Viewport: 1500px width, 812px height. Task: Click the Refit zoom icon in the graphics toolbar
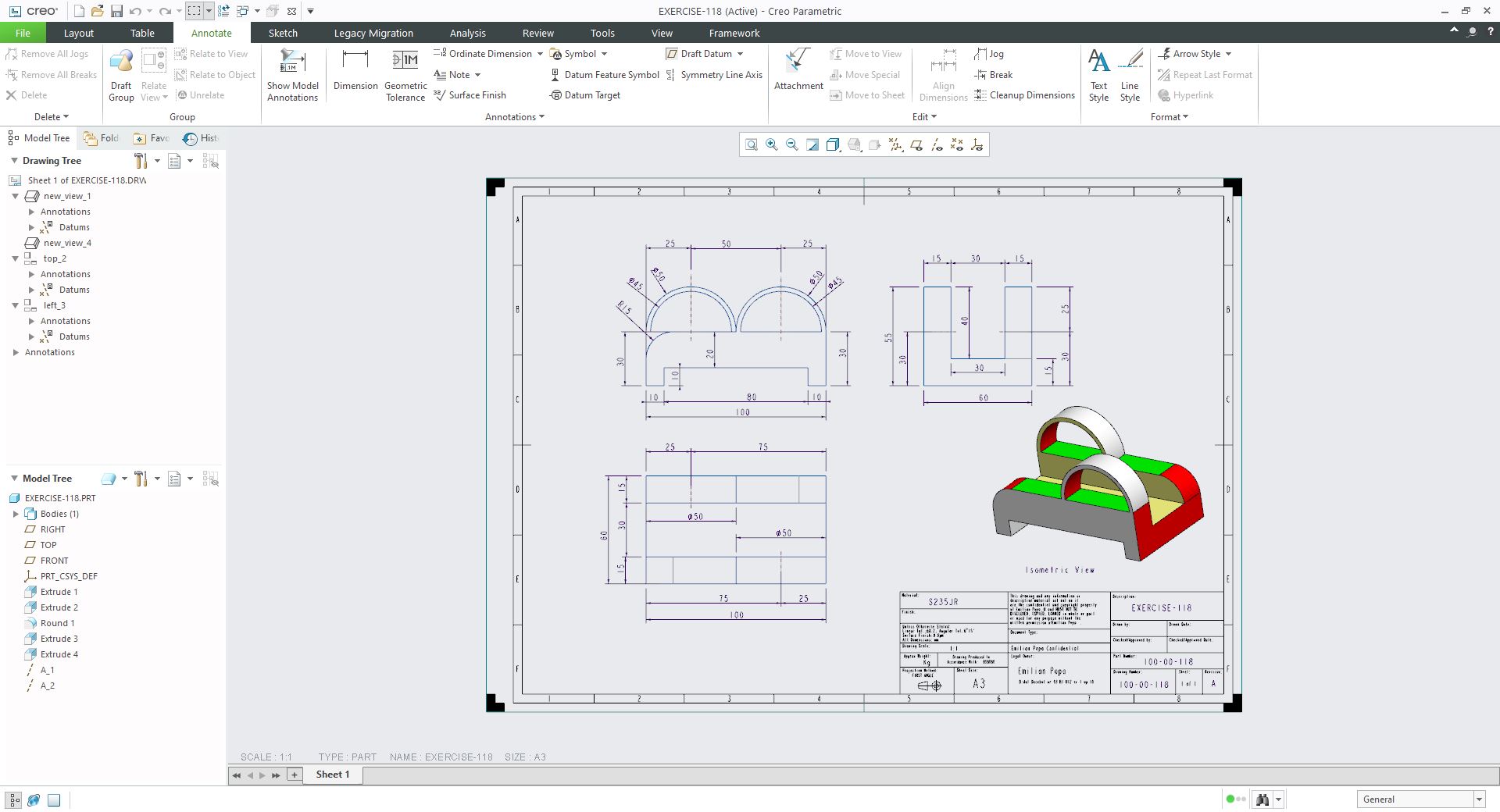pos(751,144)
